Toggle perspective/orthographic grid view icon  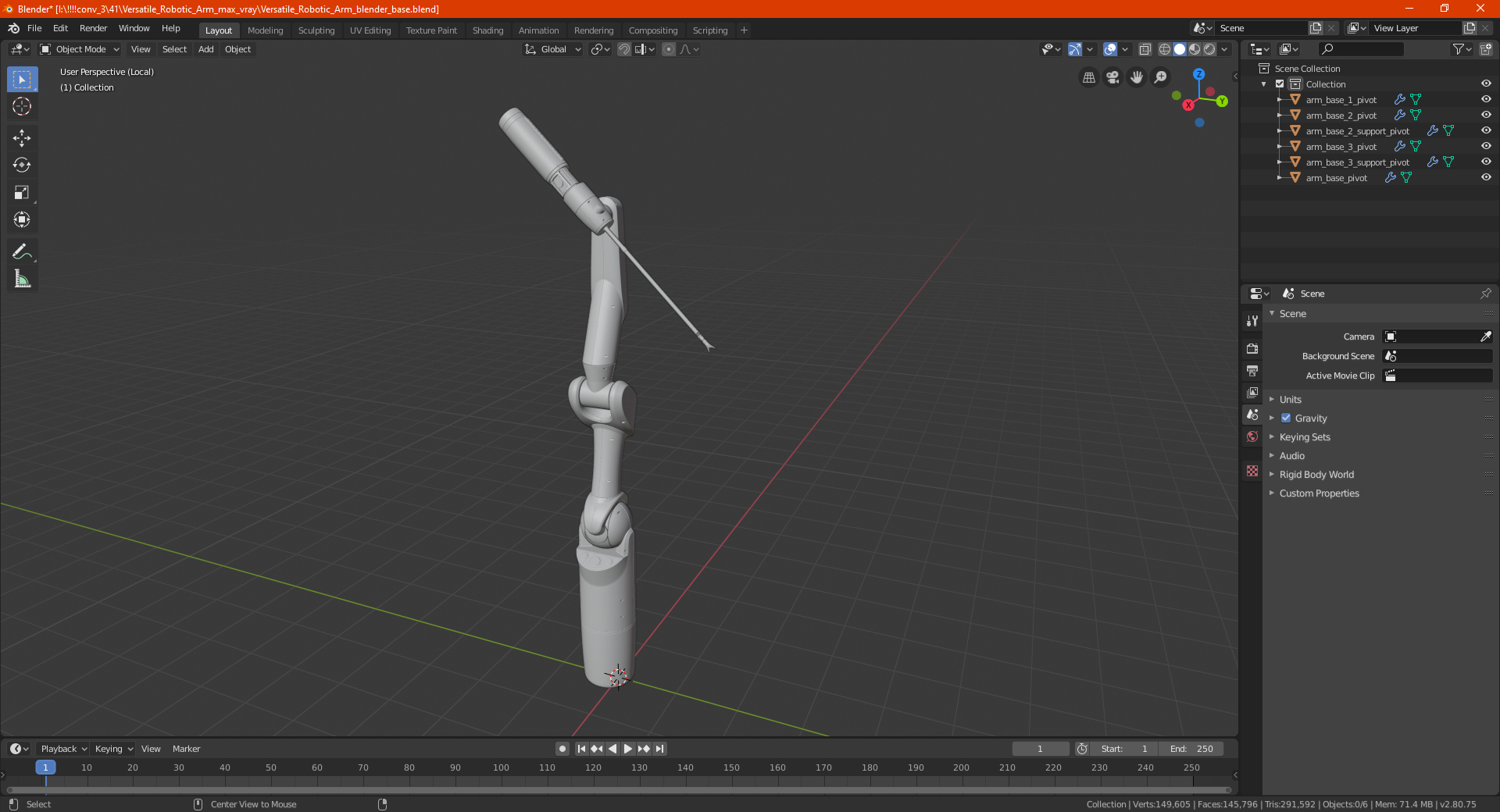point(1088,77)
